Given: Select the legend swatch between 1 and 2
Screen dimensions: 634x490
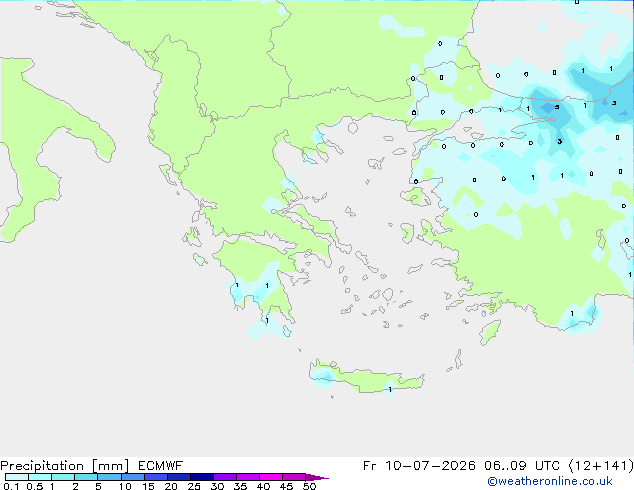Looking at the screenshot, I should pyautogui.click(x=63, y=477).
